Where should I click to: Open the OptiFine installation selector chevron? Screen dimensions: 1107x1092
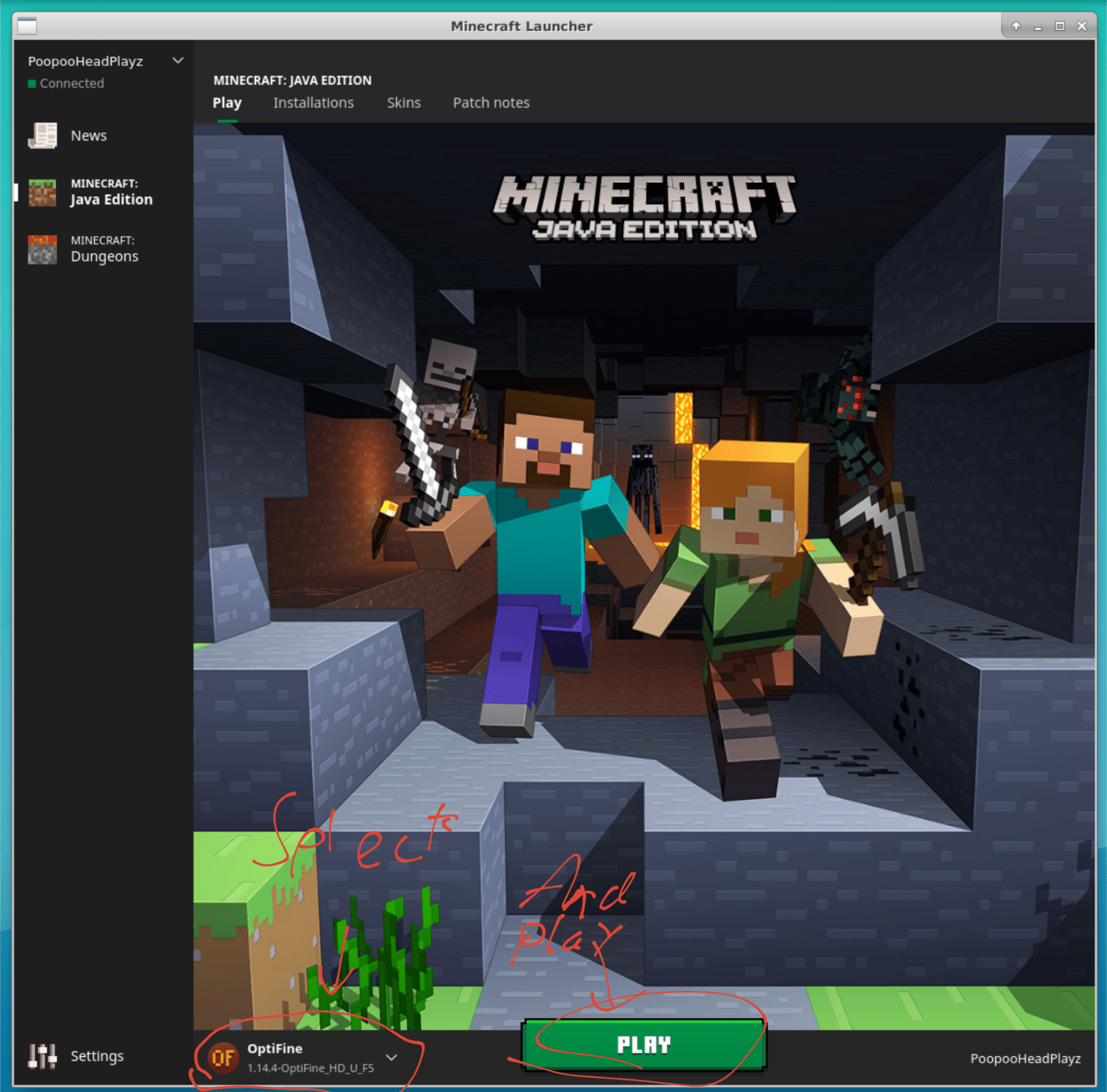tap(392, 1057)
